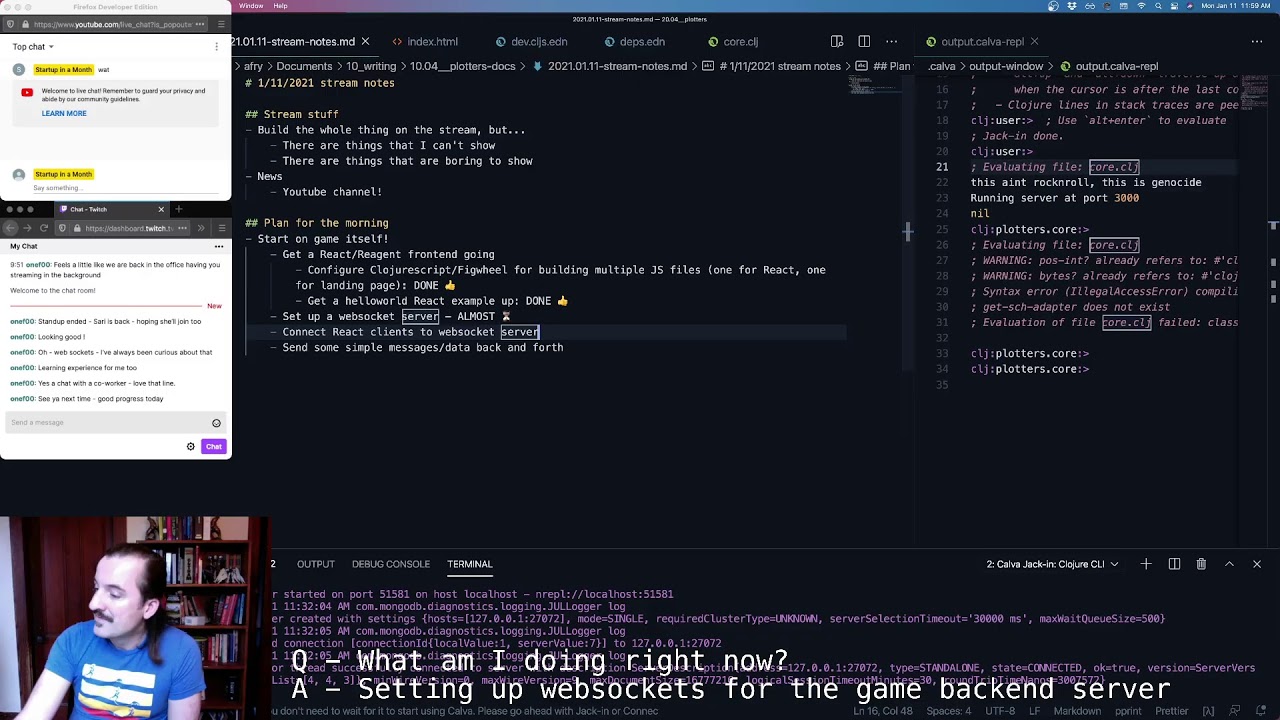Open the YouTube chat three-dot options menu
1280x720 pixels.
[x=216, y=47]
